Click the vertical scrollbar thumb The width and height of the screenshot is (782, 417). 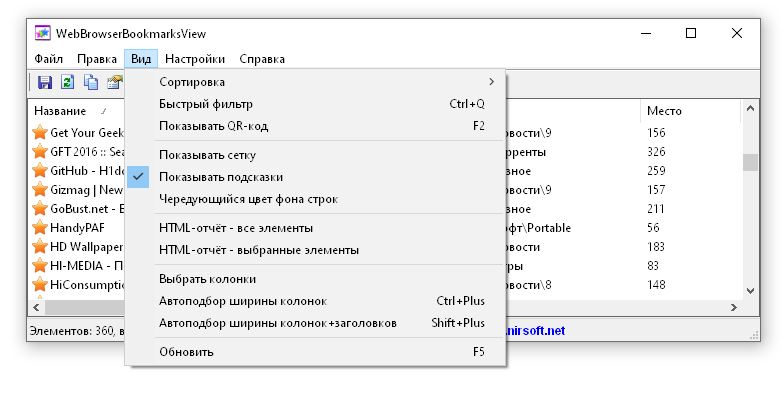click(750, 162)
